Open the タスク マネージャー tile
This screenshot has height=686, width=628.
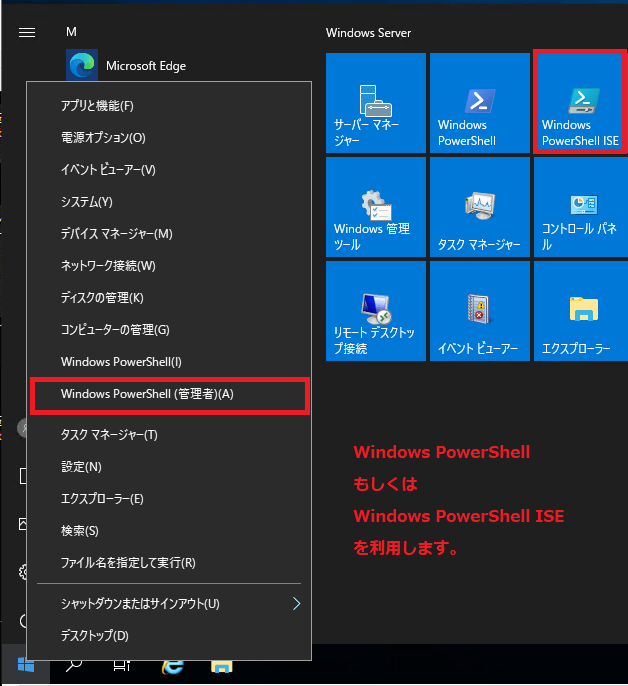(x=480, y=207)
